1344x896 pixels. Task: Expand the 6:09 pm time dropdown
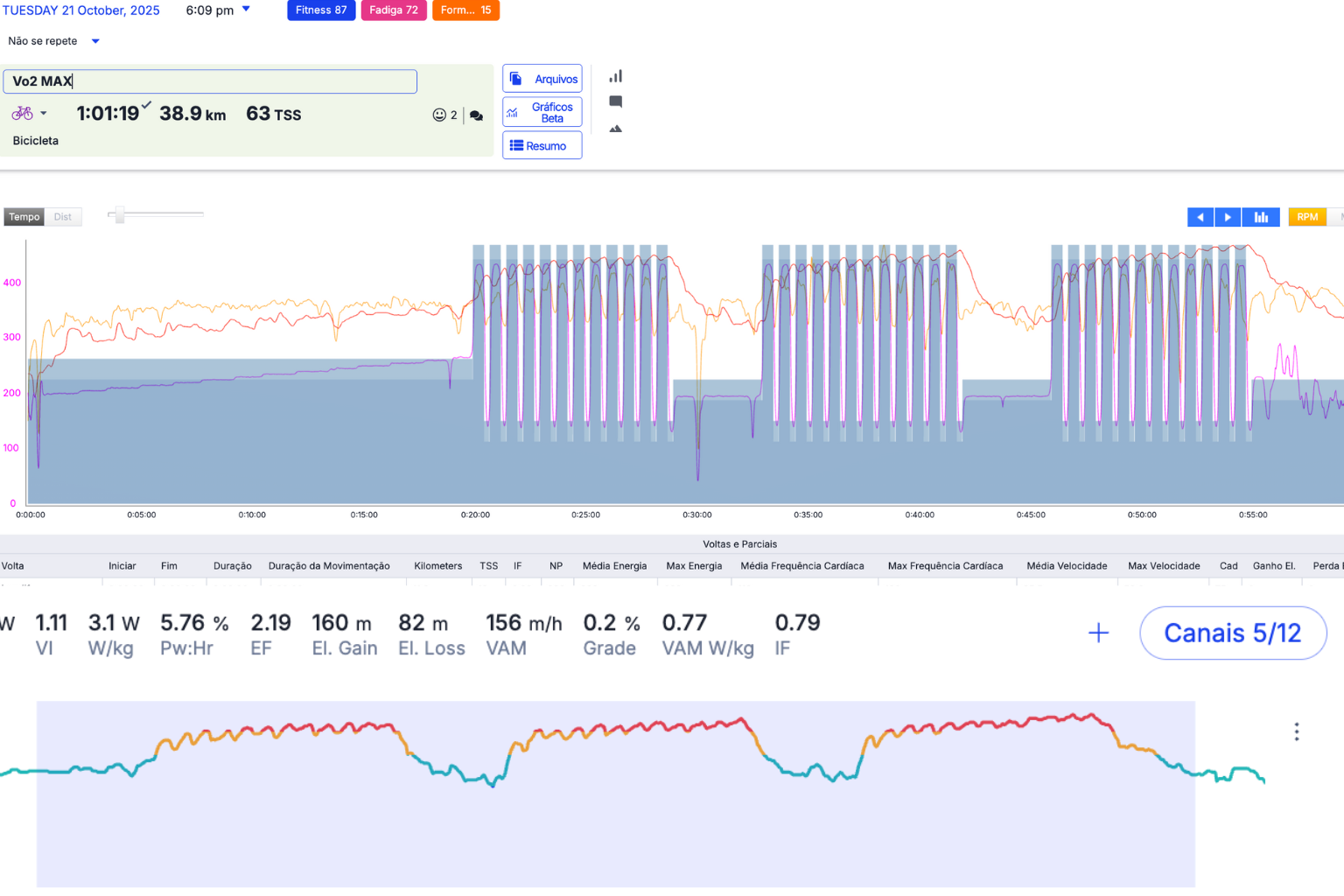point(246,10)
